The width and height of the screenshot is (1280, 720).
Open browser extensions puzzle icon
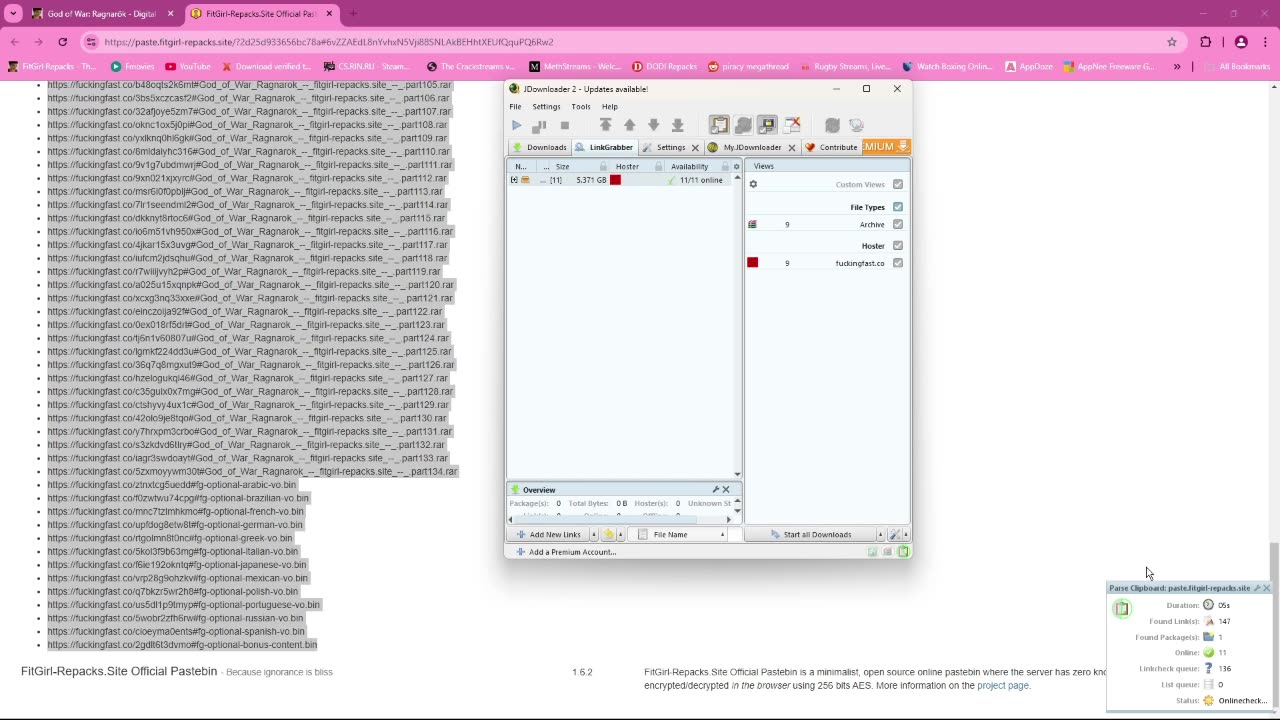tap(1205, 42)
